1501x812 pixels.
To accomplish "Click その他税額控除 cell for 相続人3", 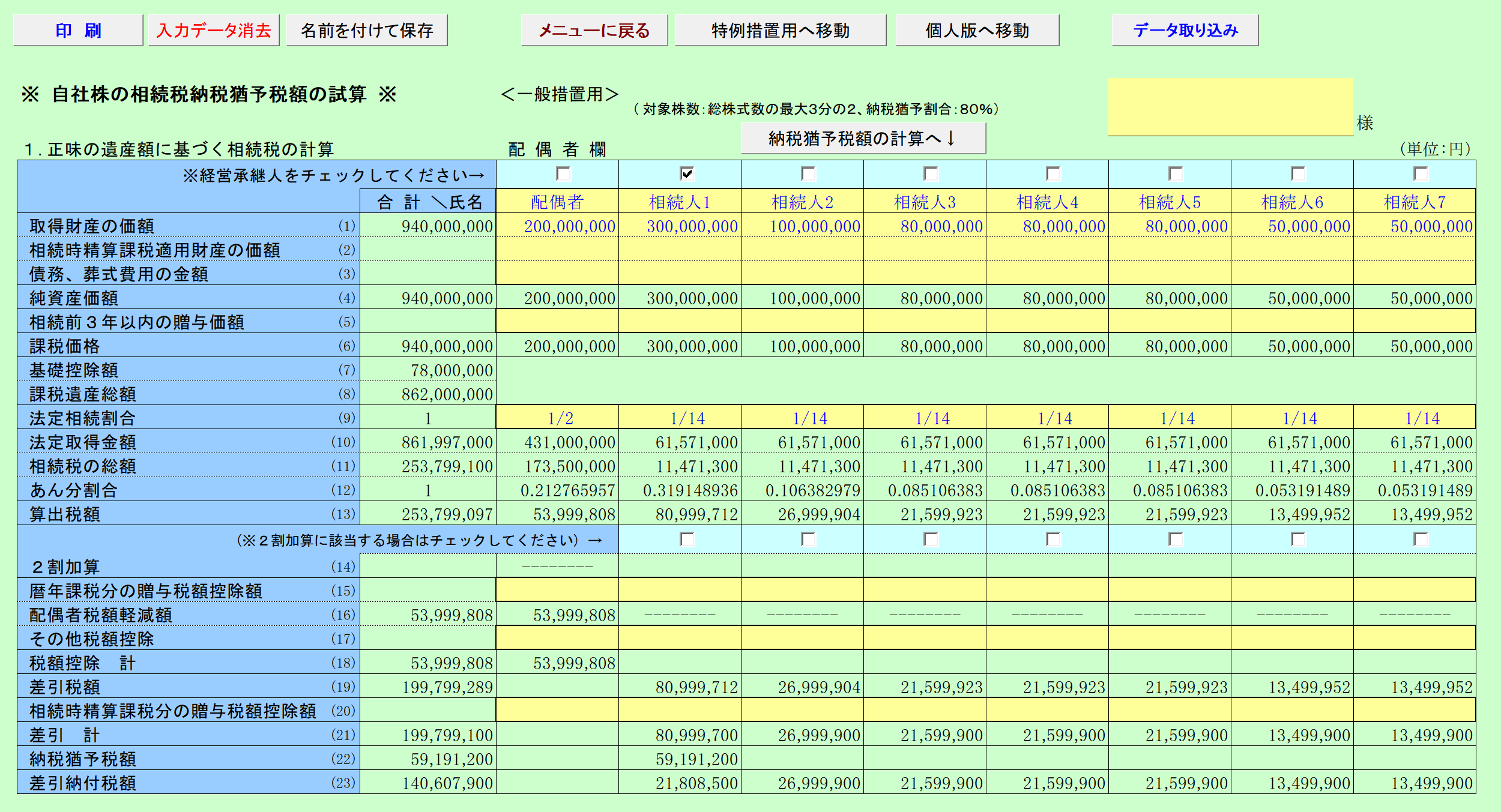I will (925, 639).
